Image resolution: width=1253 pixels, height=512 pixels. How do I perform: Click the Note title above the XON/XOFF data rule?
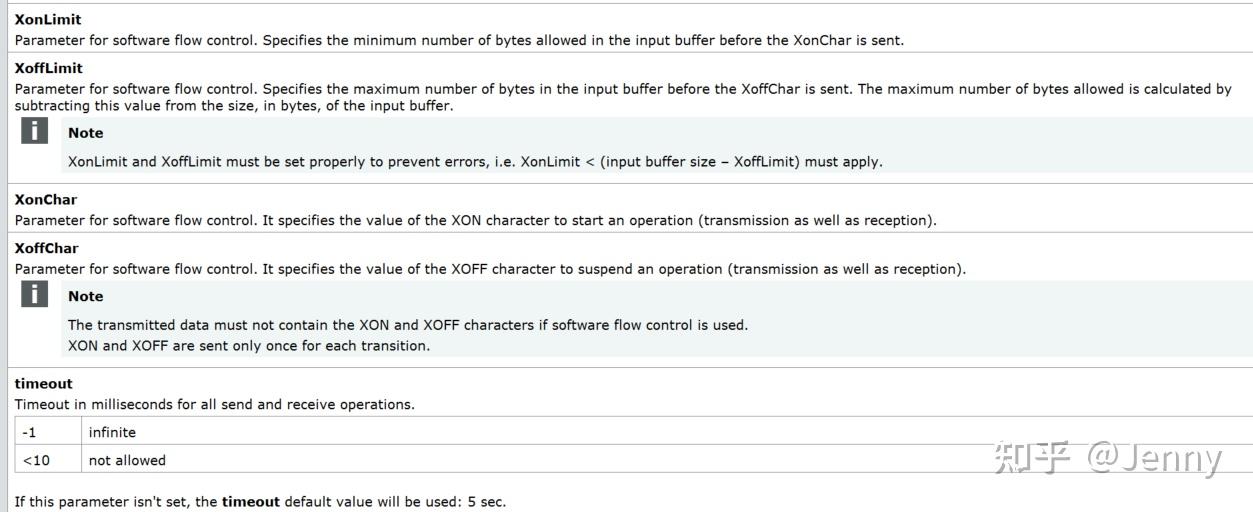pos(86,296)
